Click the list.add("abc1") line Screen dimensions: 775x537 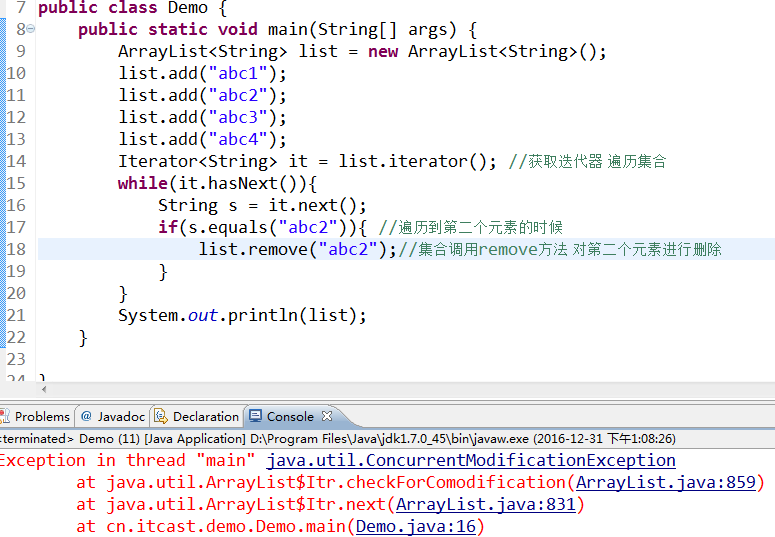[x=202, y=73]
